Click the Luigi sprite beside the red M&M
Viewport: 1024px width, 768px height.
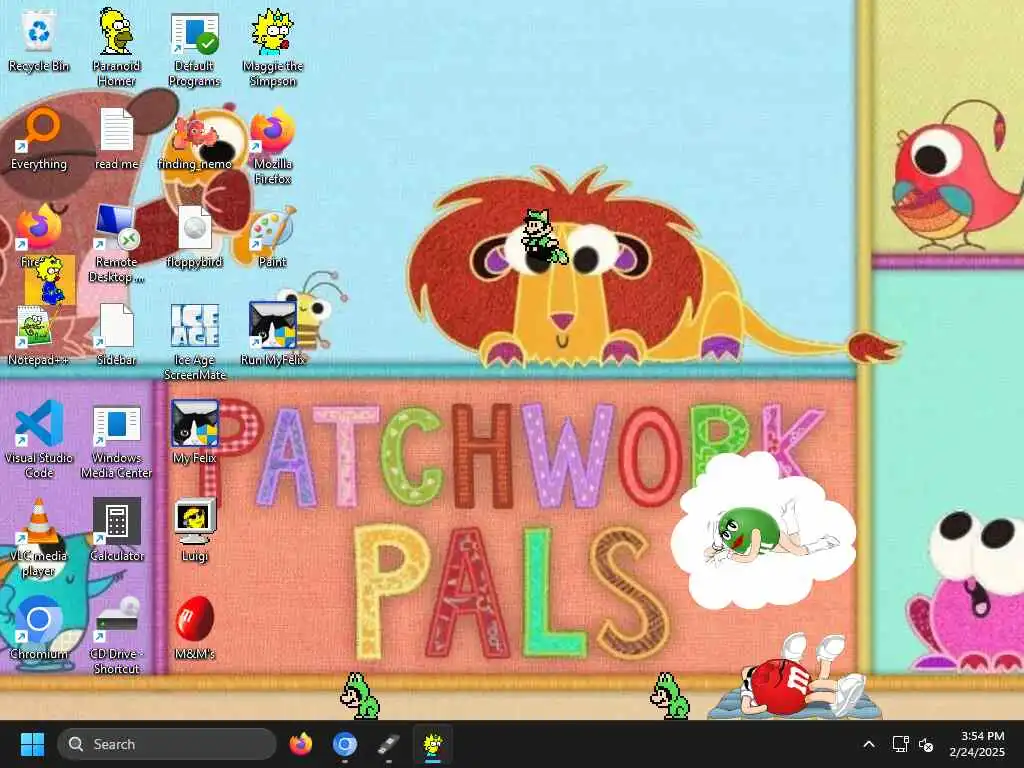[x=669, y=696]
